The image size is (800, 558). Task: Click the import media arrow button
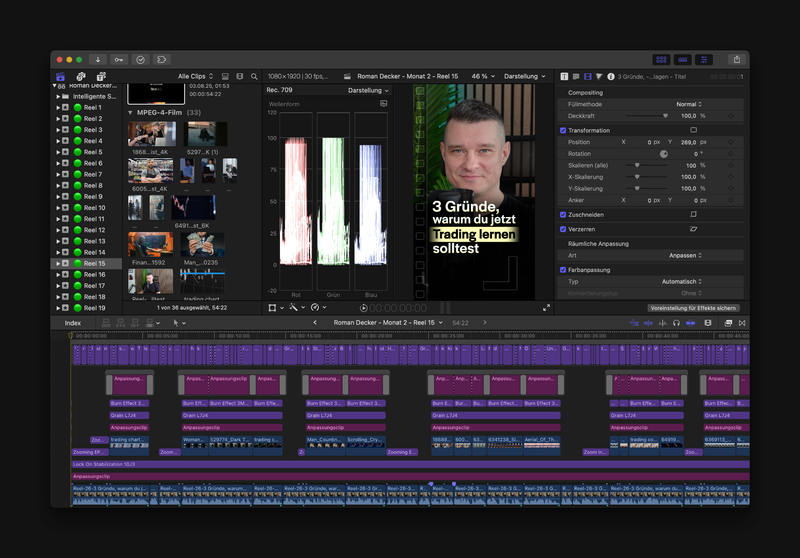tap(97, 60)
